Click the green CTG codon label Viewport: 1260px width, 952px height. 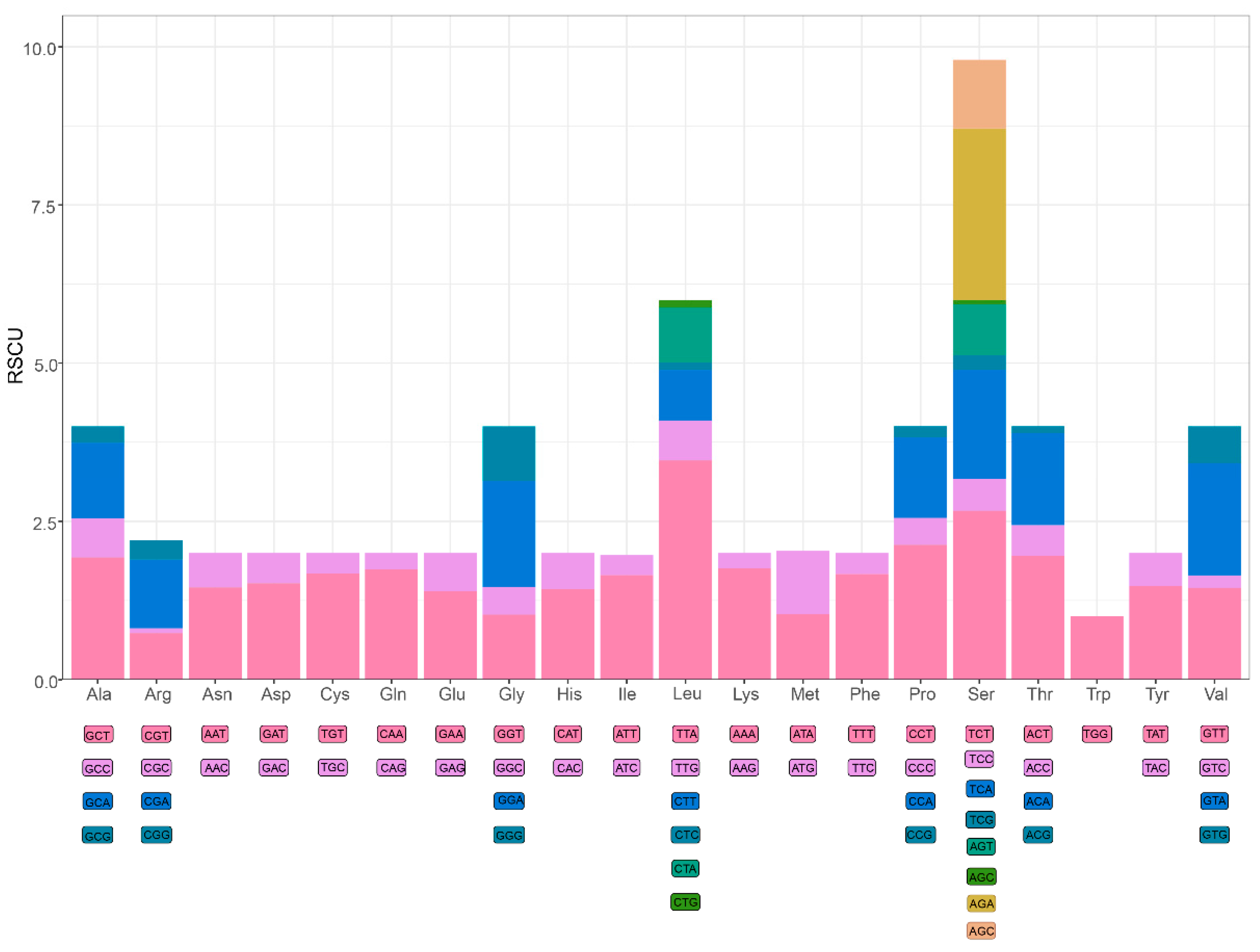pyautogui.click(x=685, y=902)
